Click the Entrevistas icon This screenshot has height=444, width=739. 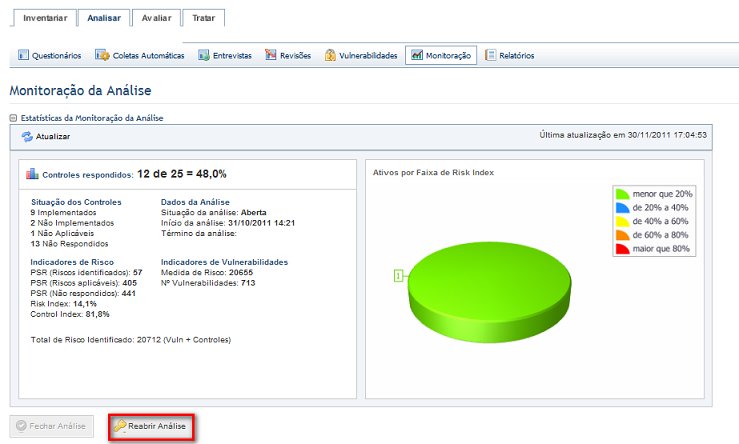tap(204, 55)
